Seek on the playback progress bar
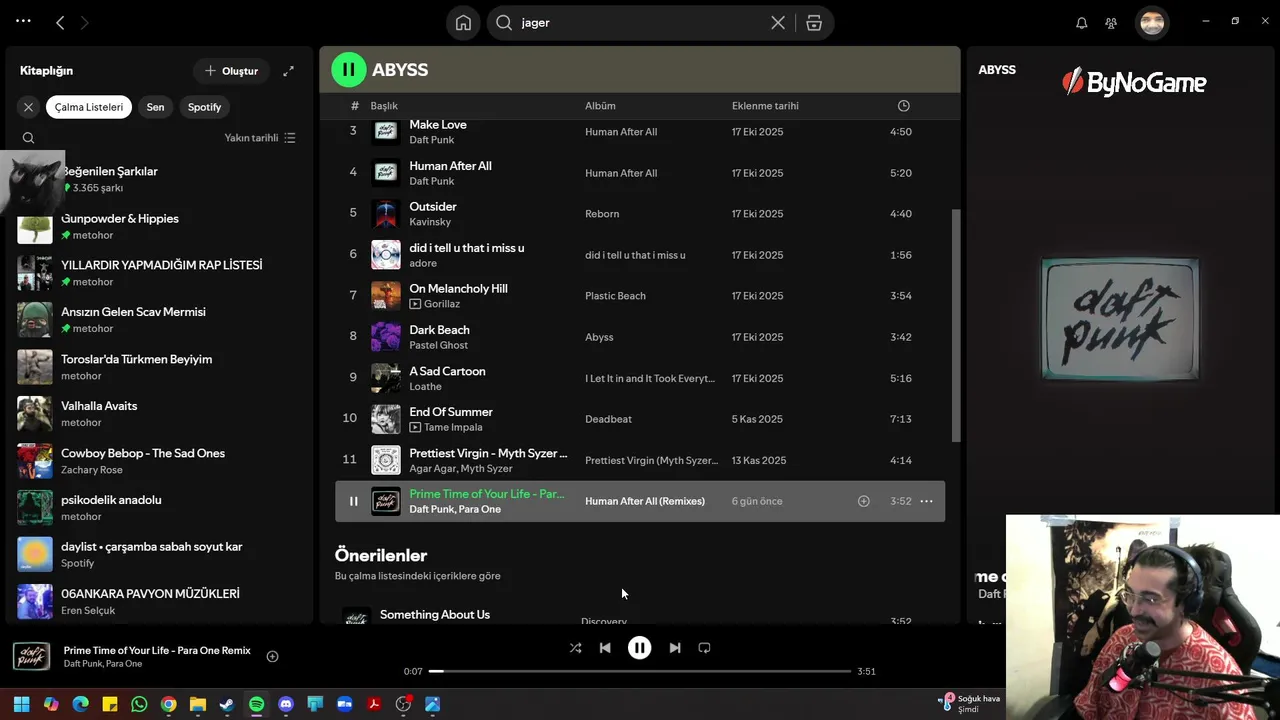The width and height of the screenshot is (1280, 720). [x=640, y=671]
